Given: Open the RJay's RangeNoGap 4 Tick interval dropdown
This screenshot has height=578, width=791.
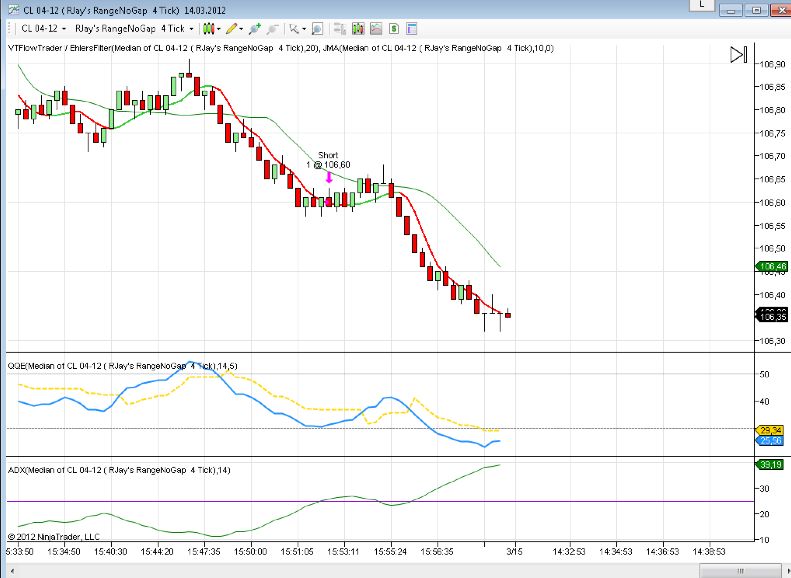Looking at the screenshot, I should pyautogui.click(x=134, y=29).
